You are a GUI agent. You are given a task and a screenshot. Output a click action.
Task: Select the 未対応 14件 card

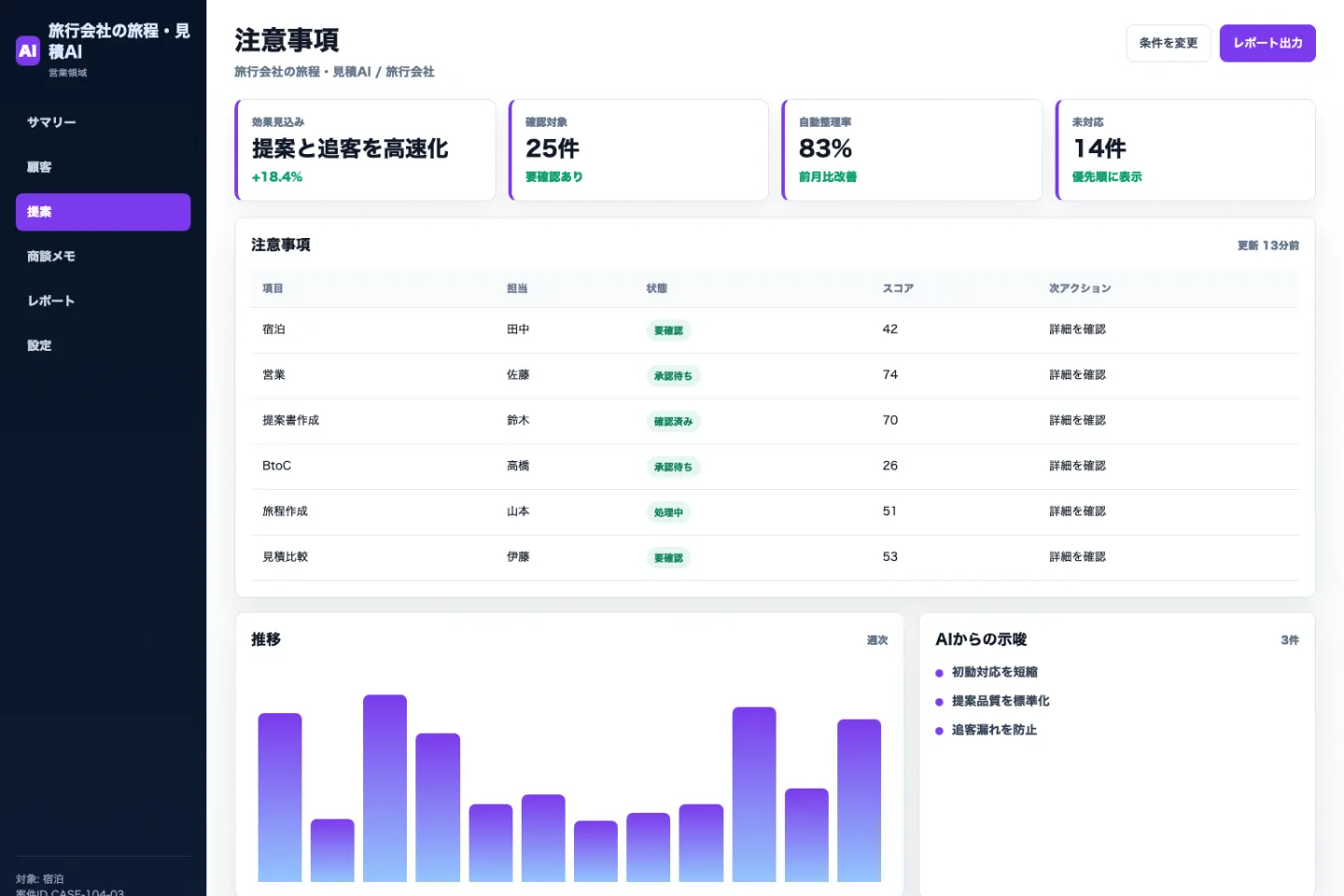pos(1185,149)
